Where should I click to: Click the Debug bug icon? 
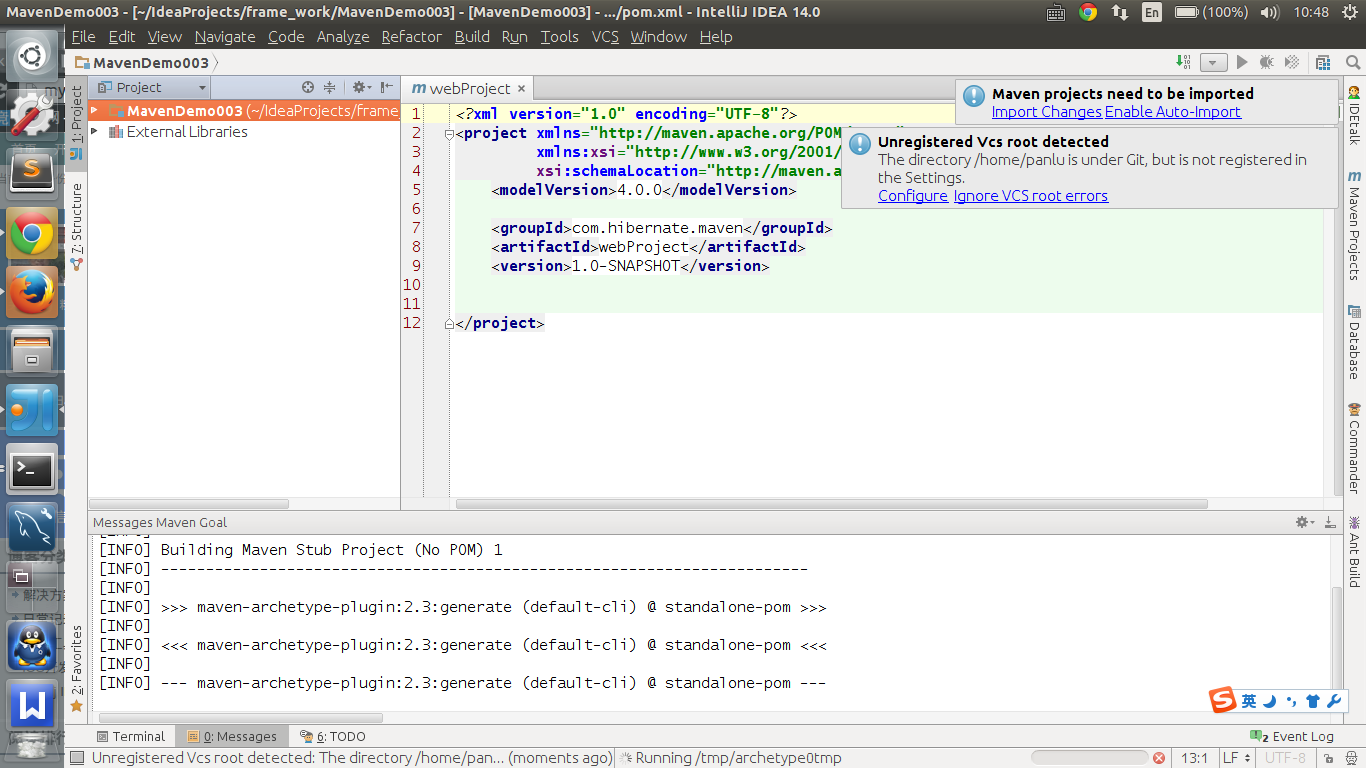tap(1267, 62)
